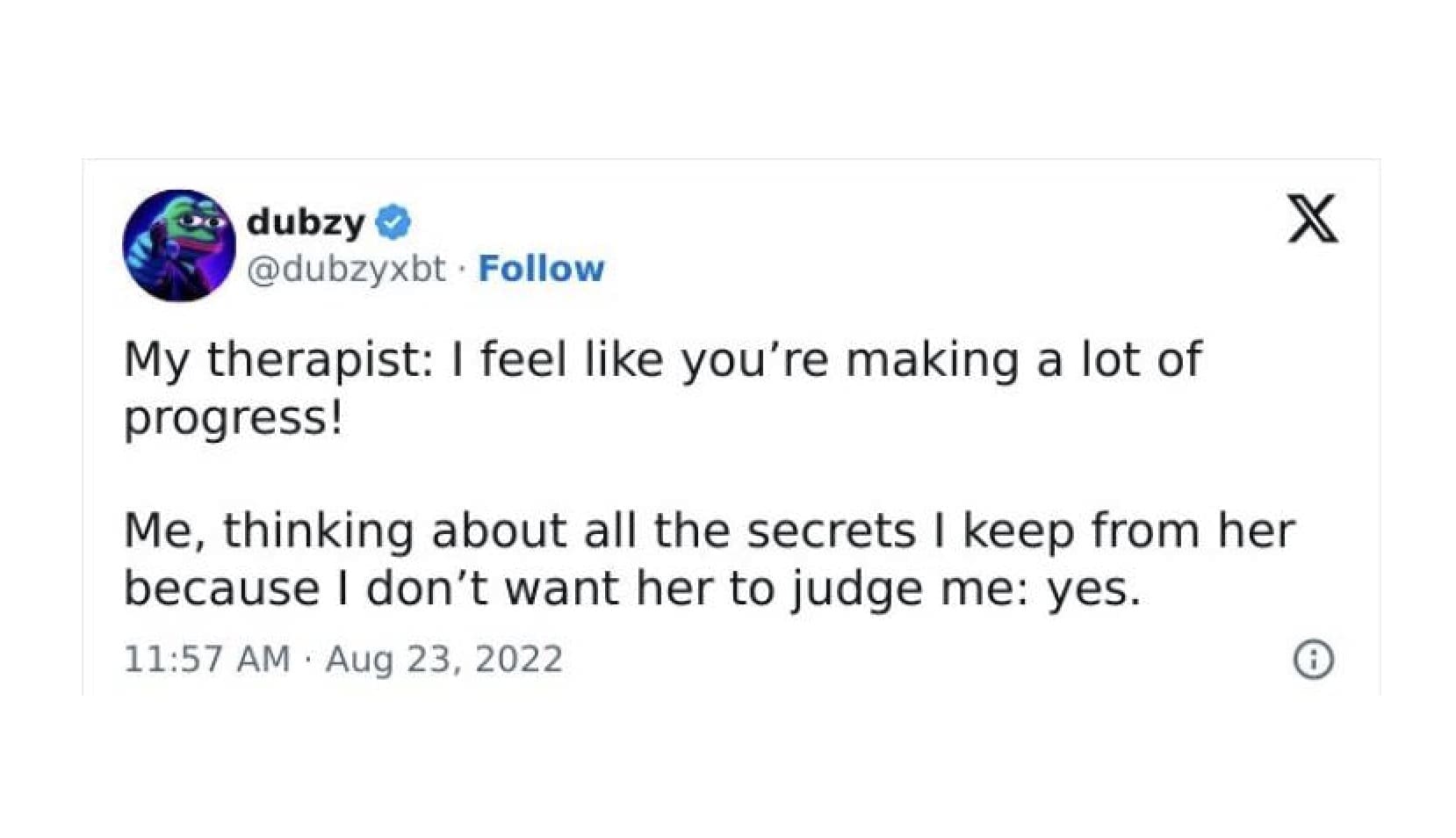
Task: Click the blue verified badge next to dubzy
Action: tap(393, 222)
